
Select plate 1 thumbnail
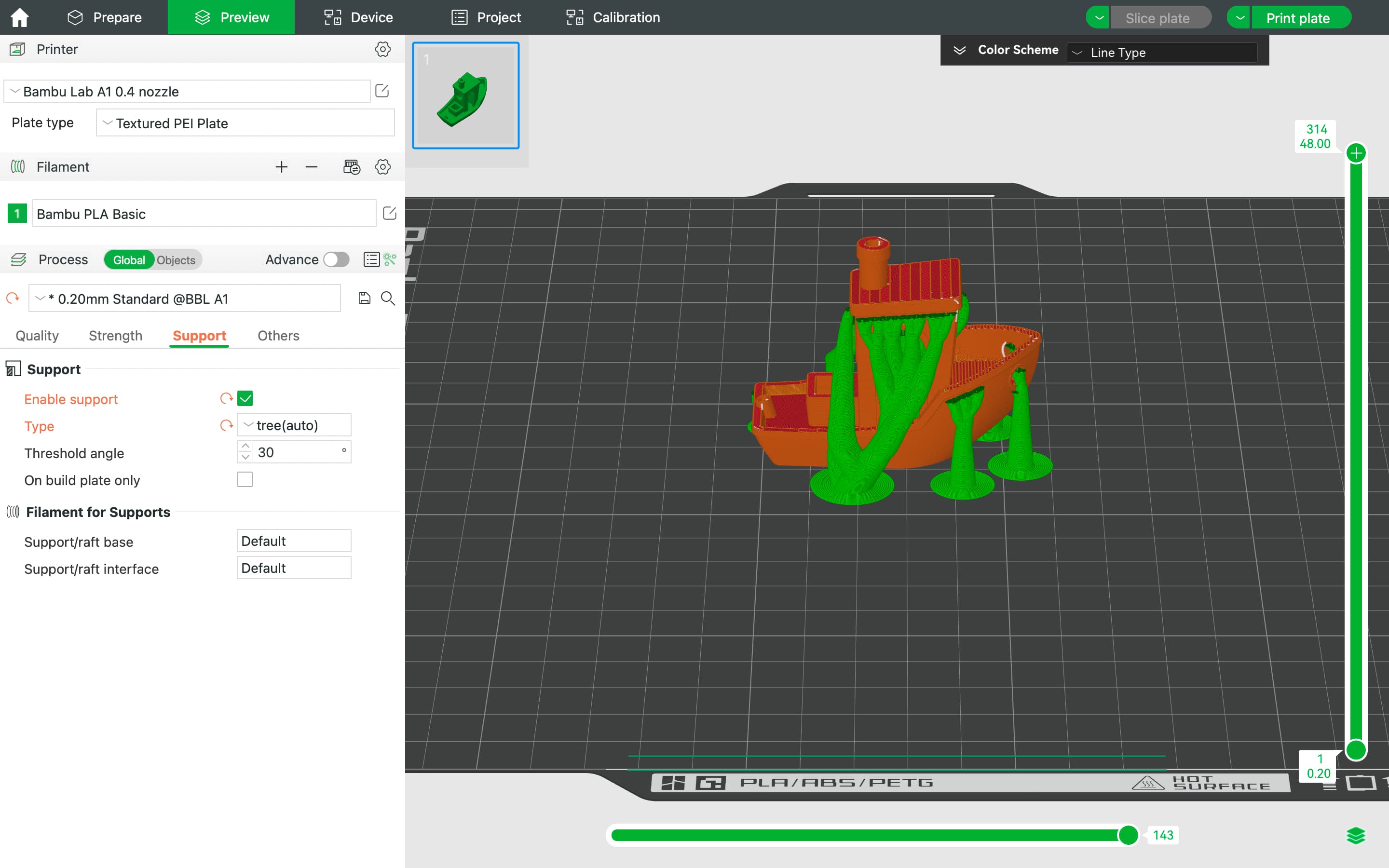tap(465, 95)
